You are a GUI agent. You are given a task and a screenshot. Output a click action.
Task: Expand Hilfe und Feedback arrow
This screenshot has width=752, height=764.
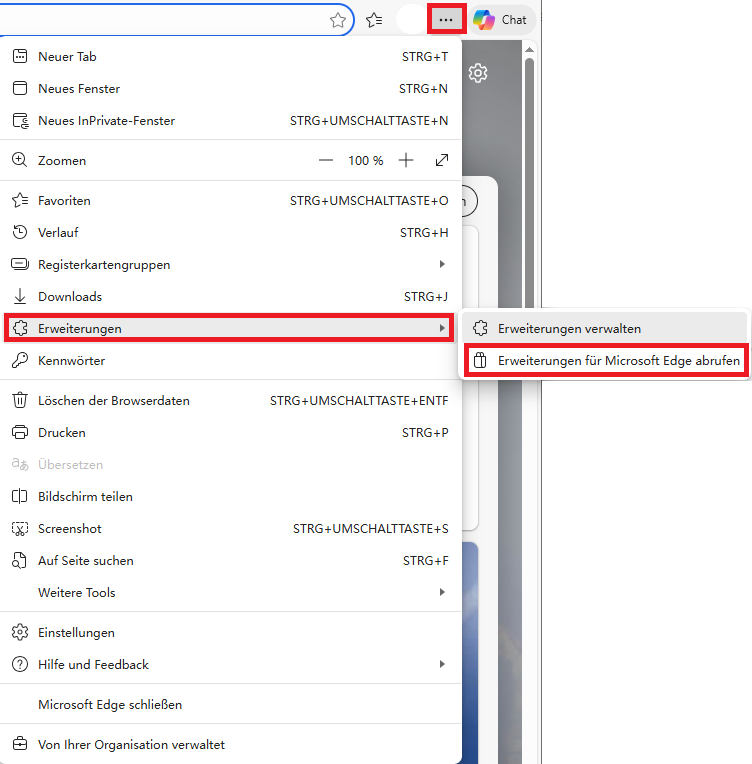point(442,664)
